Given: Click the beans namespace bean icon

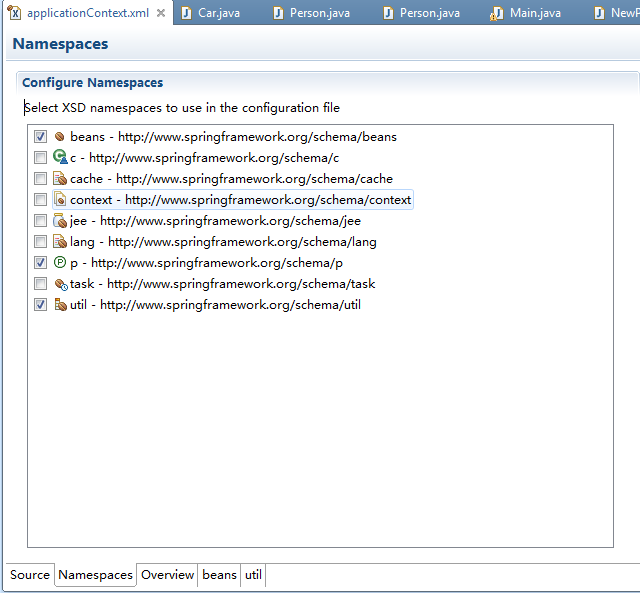Looking at the screenshot, I should pos(60,136).
